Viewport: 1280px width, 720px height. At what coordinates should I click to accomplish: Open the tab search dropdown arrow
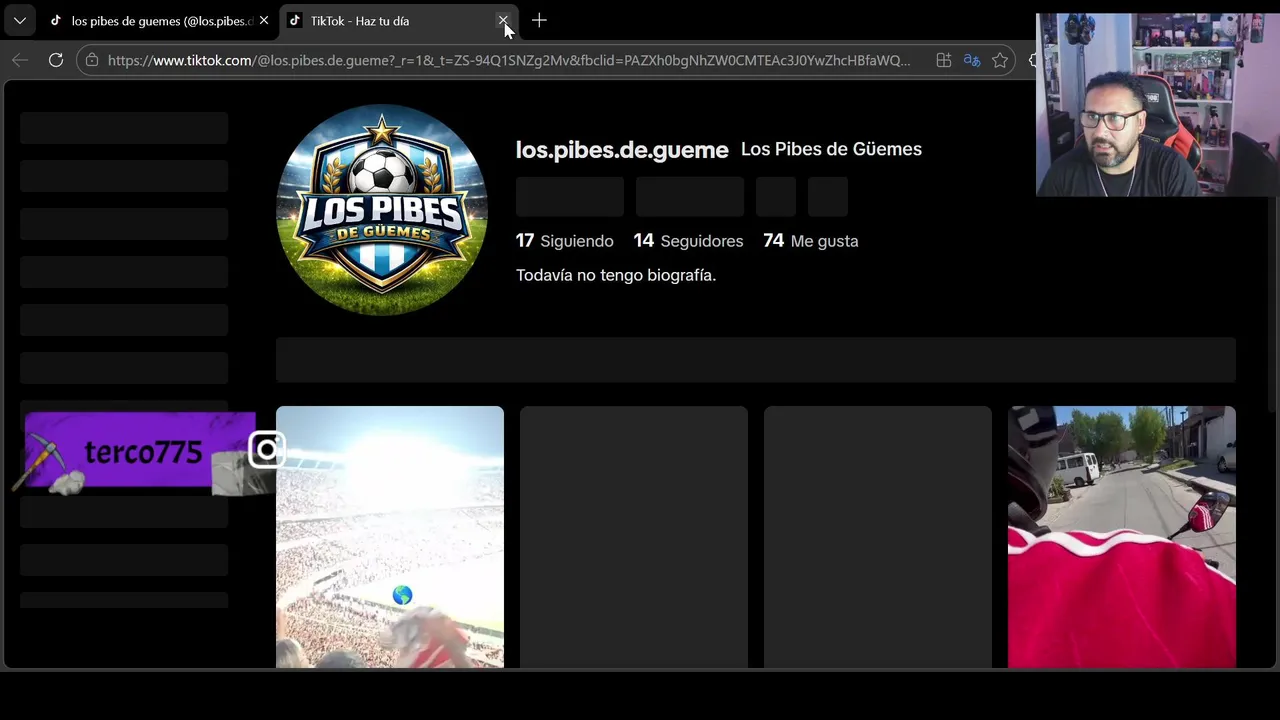pyautogui.click(x=19, y=20)
